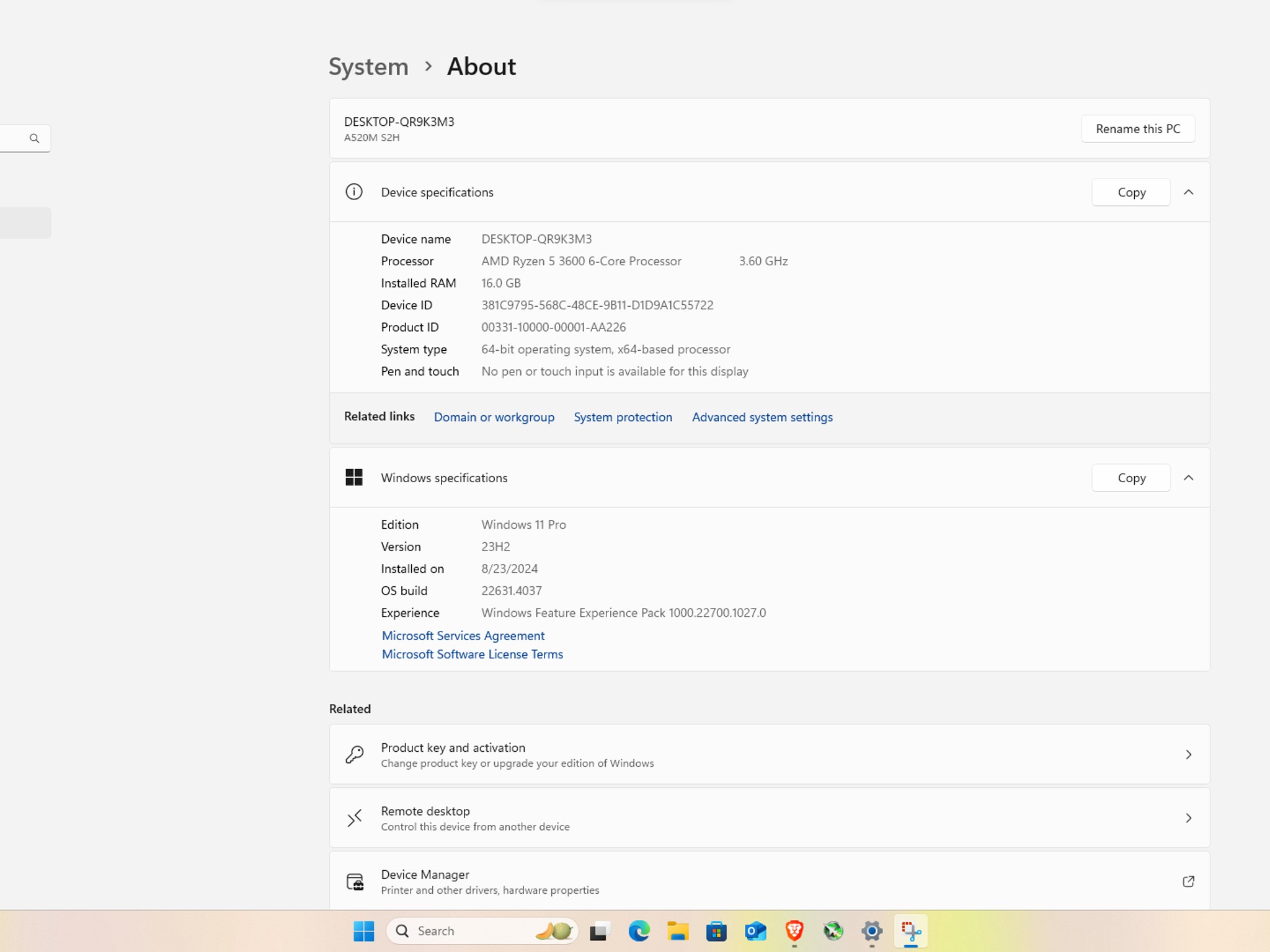Open the Windows Start menu
Image resolution: width=1270 pixels, height=952 pixels.
pyautogui.click(x=363, y=930)
